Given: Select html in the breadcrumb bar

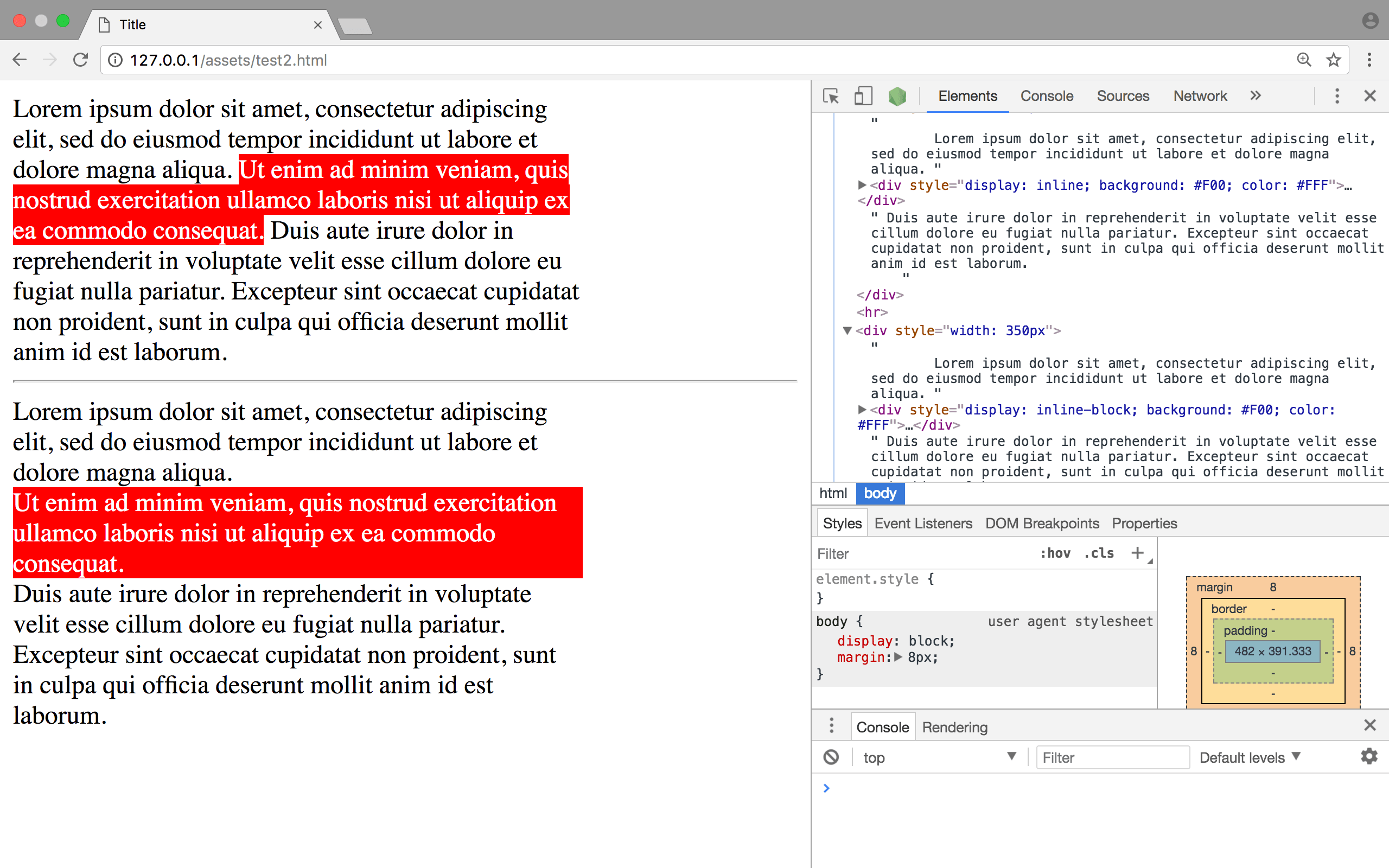Looking at the screenshot, I should point(833,493).
